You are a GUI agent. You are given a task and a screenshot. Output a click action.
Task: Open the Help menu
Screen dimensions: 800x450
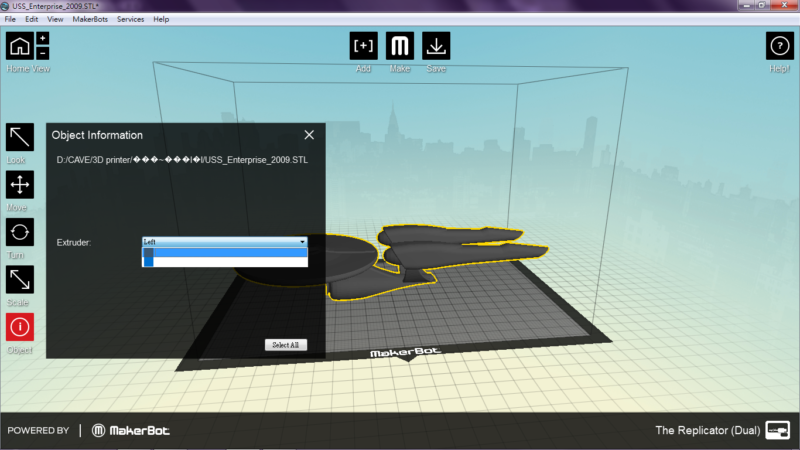[x=161, y=19]
